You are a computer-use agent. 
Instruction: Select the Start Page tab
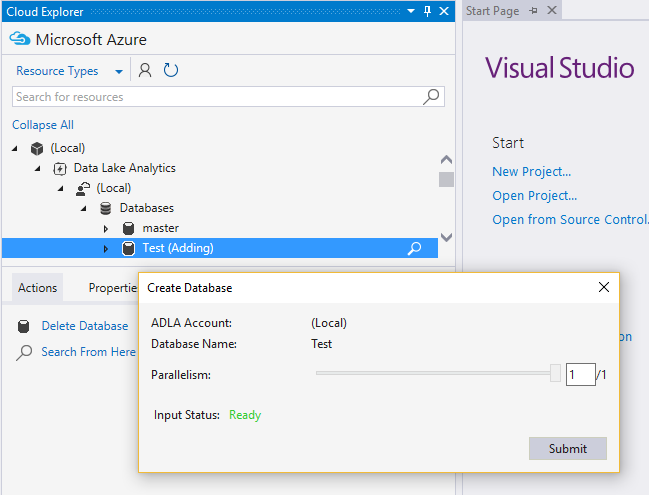pos(492,11)
